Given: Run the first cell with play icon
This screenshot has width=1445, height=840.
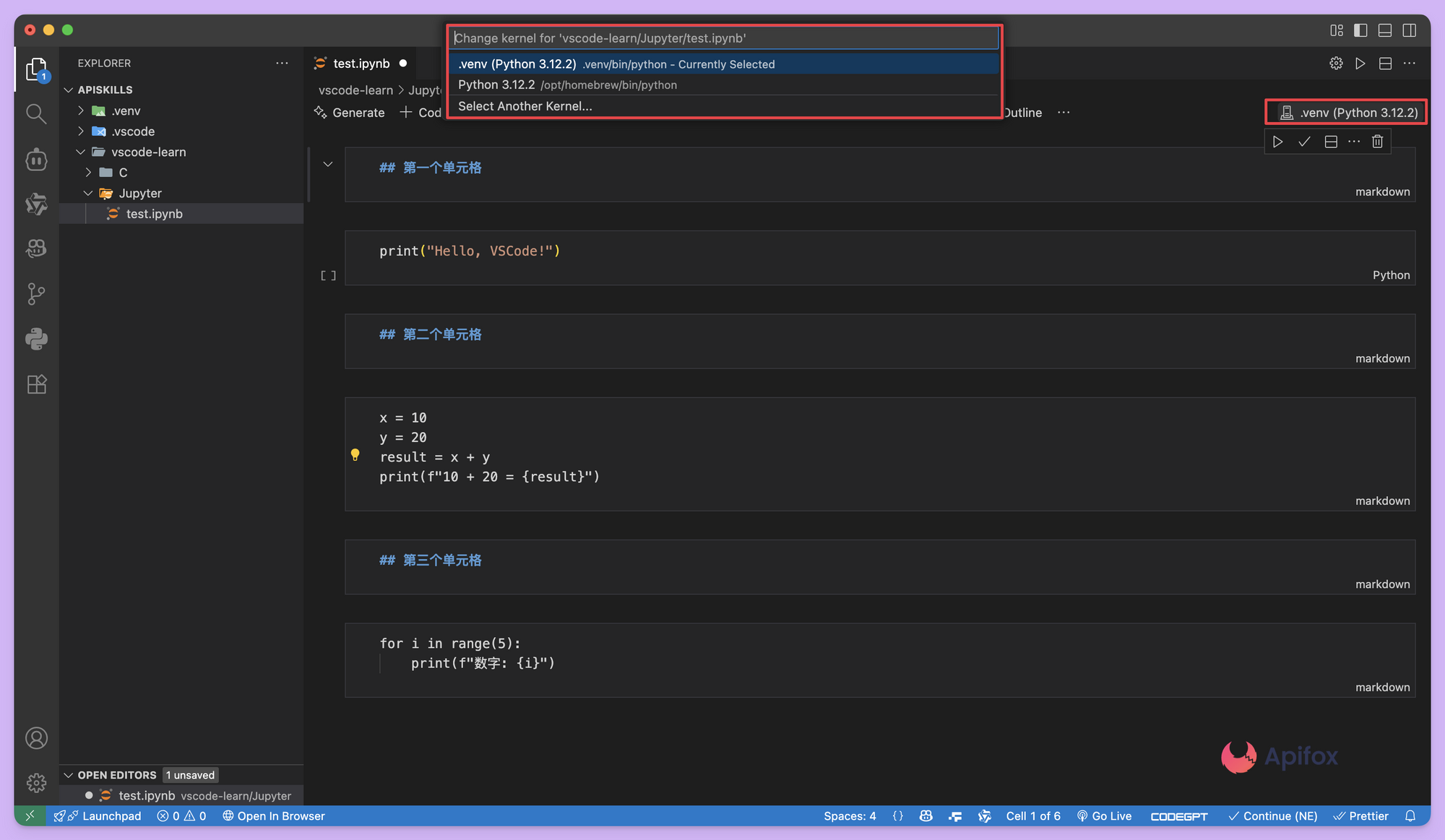Looking at the screenshot, I should pos(1277,142).
